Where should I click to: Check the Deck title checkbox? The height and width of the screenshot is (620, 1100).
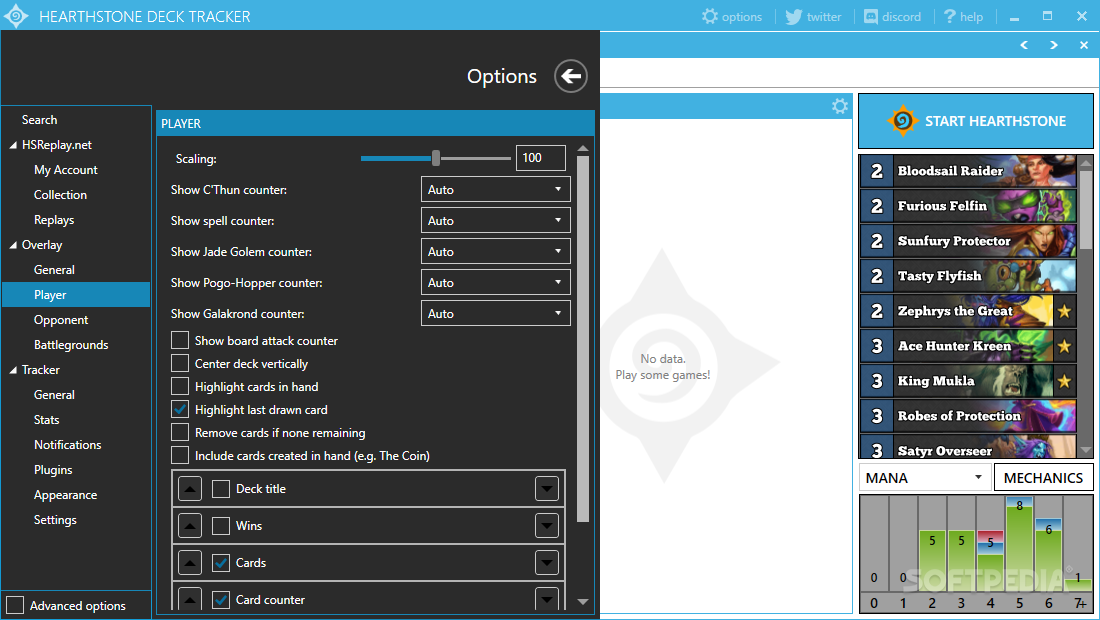click(x=221, y=489)
